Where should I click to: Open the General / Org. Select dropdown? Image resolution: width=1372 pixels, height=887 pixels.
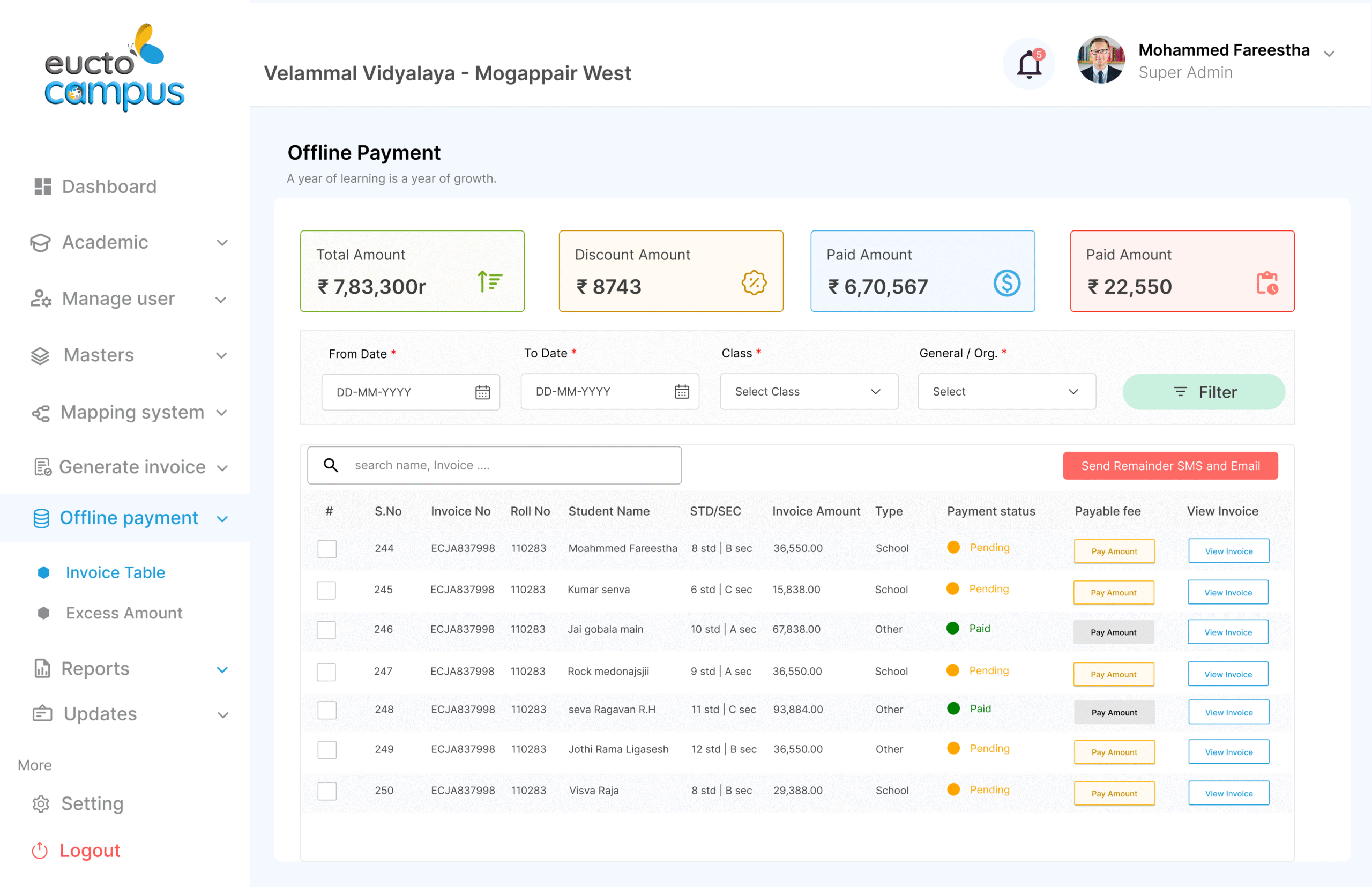coord(1006,392)
